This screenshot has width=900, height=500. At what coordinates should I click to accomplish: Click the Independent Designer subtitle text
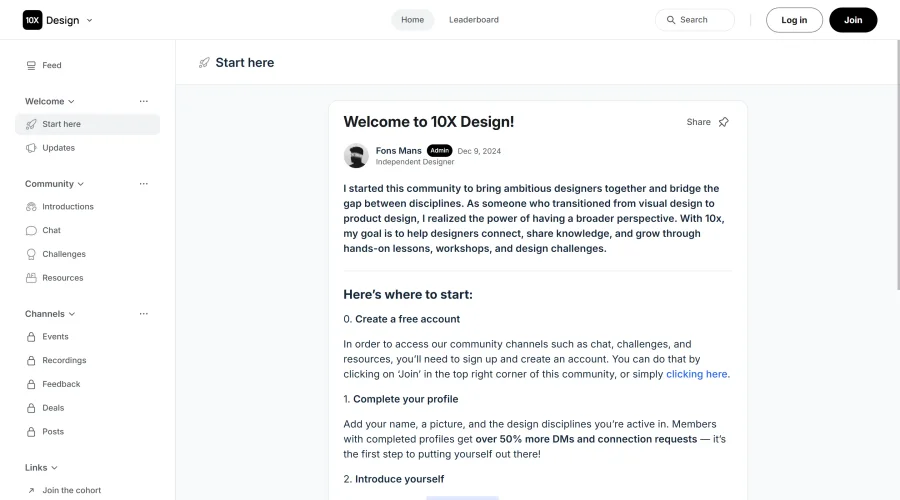414,162
